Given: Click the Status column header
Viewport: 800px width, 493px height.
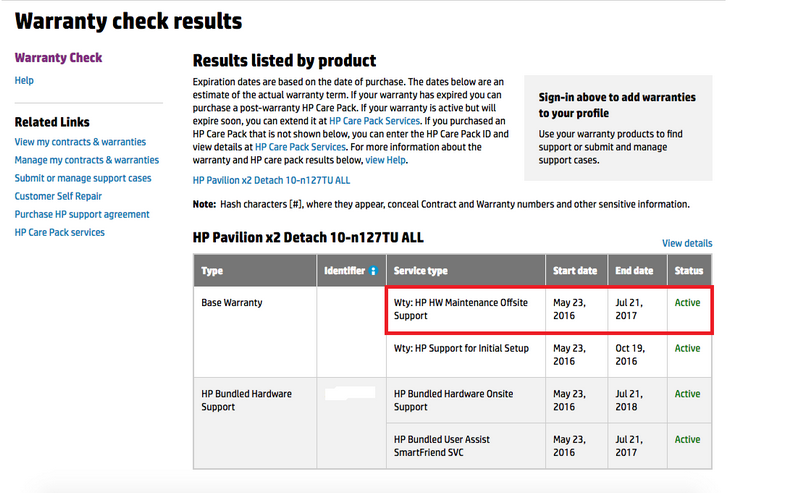Looking at the screenshot, I should click(x=688, y=271).
